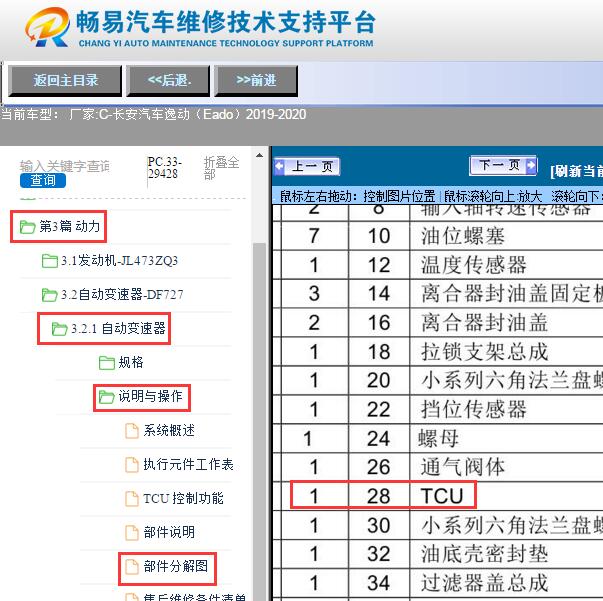The width and height of the screenshot is (603, 601).
Task: Click the 离合器封油盖固定 table cell
Action: (x=511, y=294)
